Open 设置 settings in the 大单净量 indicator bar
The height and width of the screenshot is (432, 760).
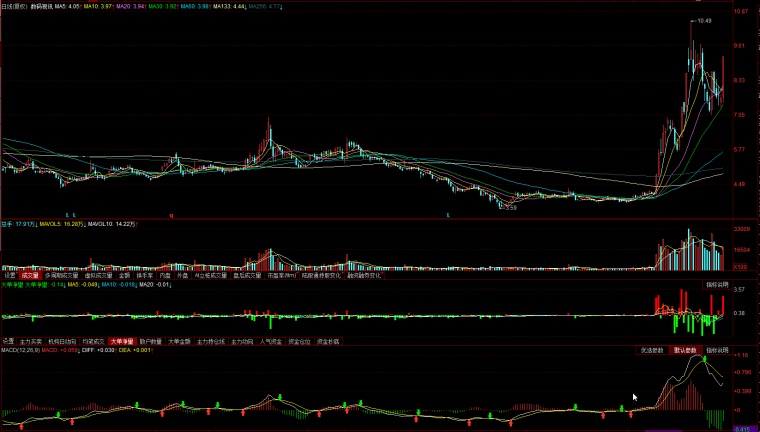tap(9, 341)
